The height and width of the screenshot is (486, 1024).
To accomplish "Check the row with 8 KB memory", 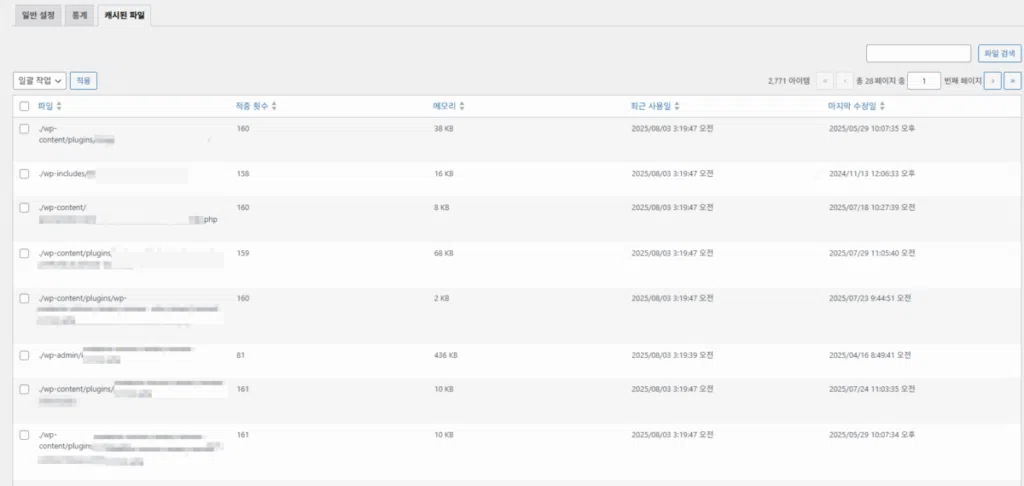I will (x=24, y=207).
